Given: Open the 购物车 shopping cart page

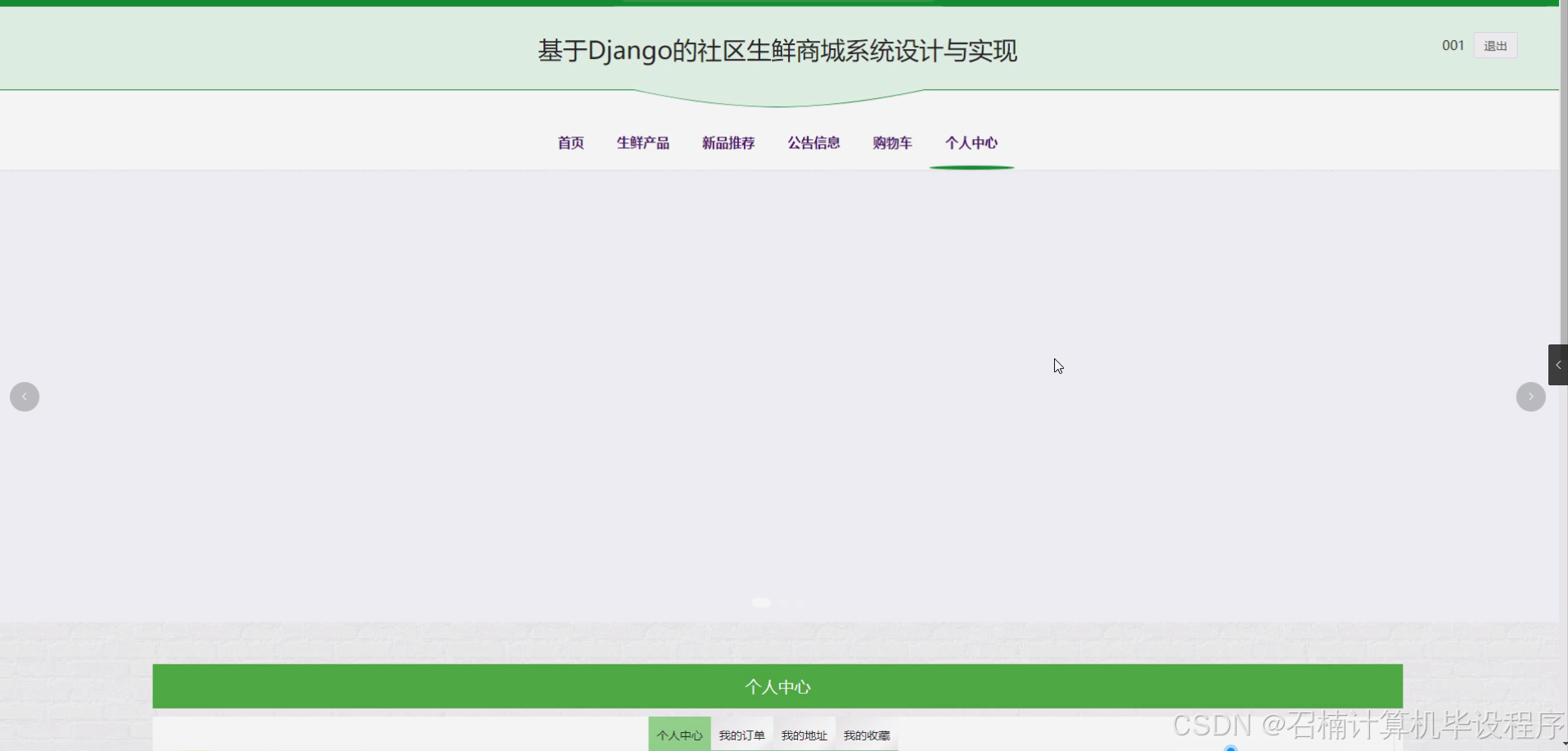Looking at the screenshot, I should (892, 142).
